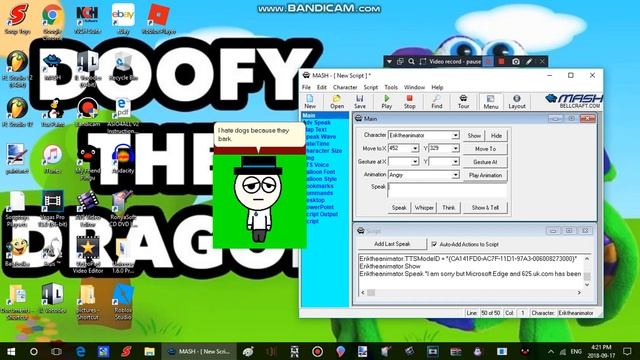The width and height of the screenshot is (640, 360).
Task: Save the script using the Save icon
Action: tap(360, 102)
